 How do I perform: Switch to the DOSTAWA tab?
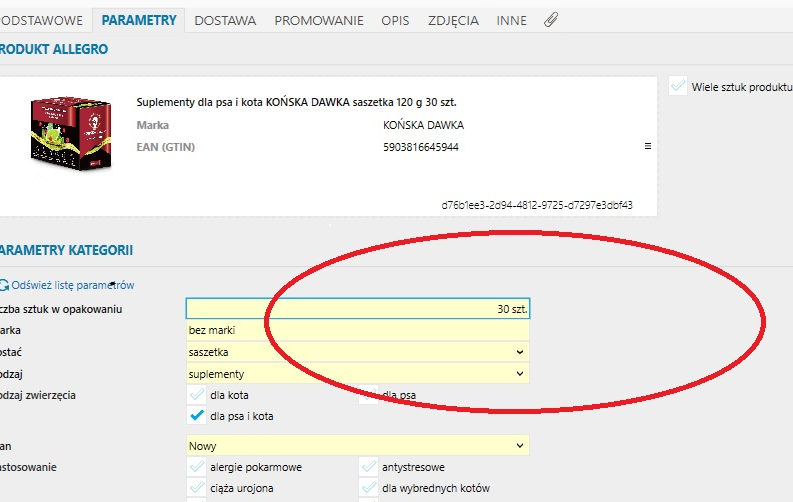tap(225, 20)
